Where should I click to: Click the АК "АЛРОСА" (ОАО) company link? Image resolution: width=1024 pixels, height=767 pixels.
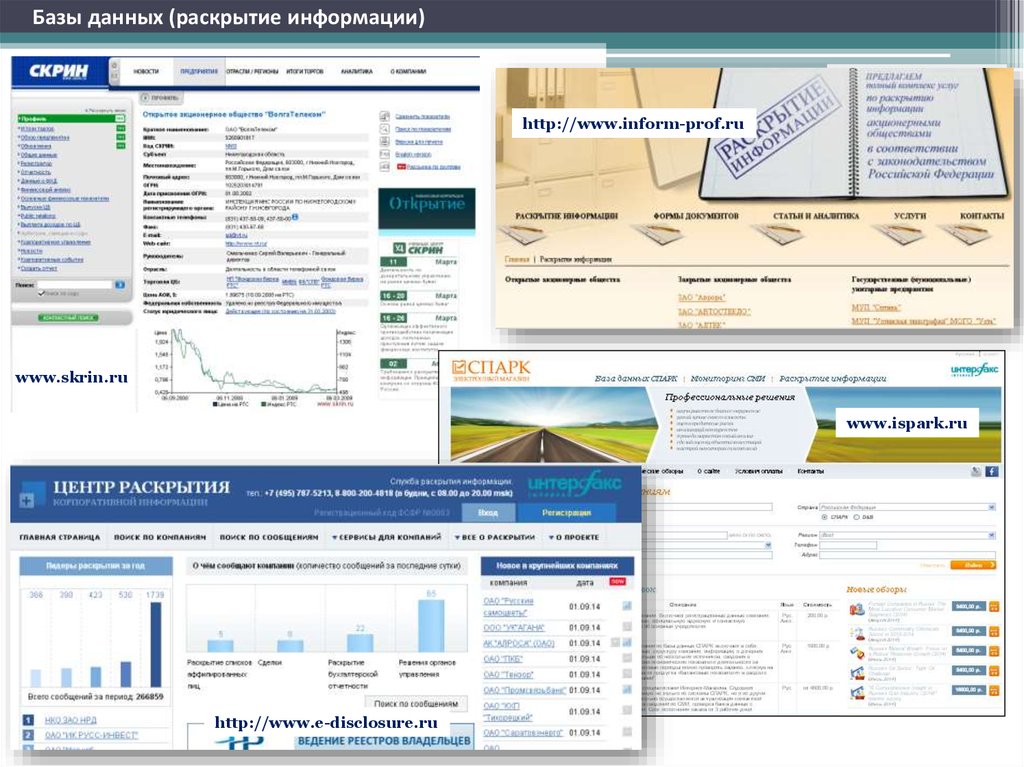(519, 643)
